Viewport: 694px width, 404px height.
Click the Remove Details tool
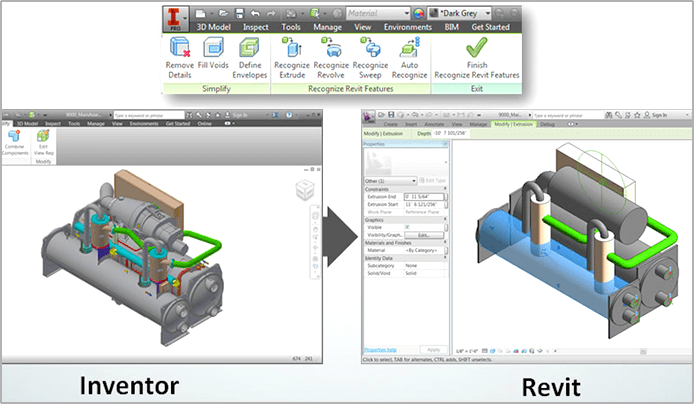[180, 58]
